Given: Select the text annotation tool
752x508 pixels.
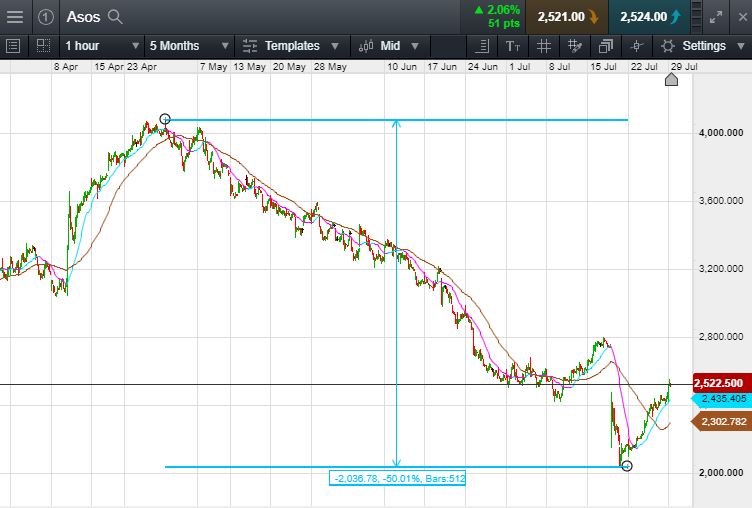Looking at the screenshot, I should tap(513, 46).
